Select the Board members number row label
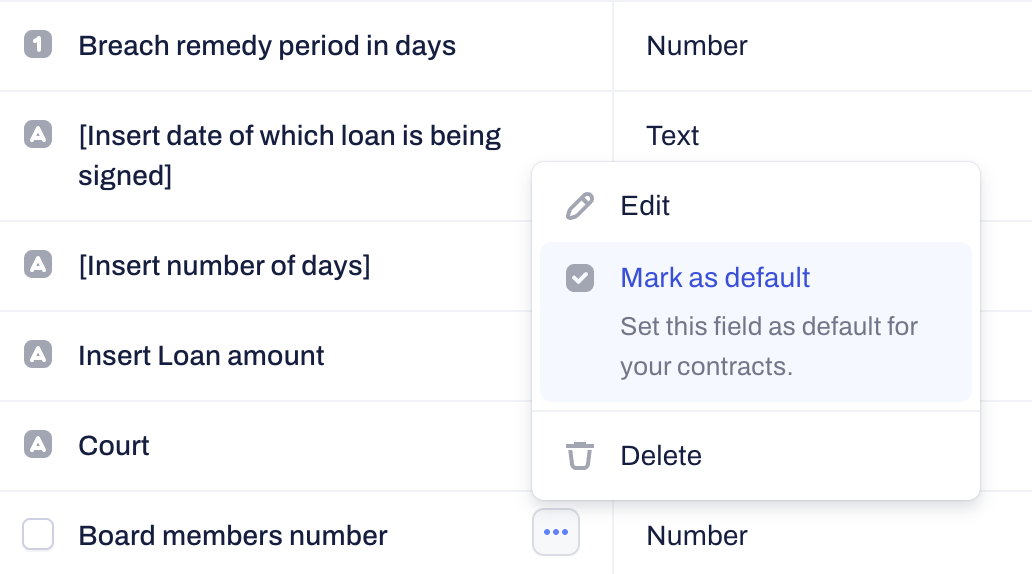This screenshot has width=1032, height=574. click(233, 536)
